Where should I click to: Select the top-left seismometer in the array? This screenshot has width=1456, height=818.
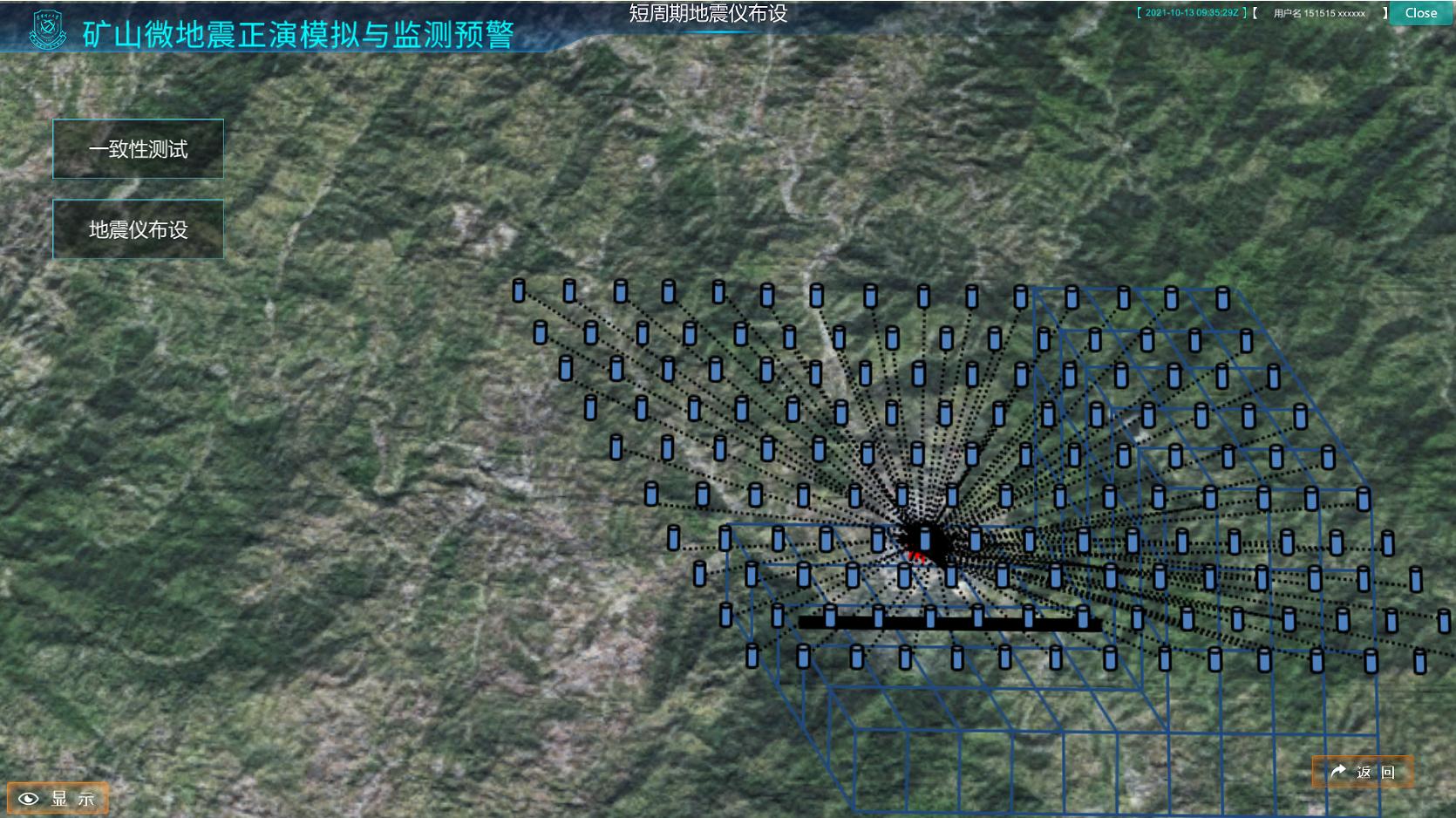(x=519, y=290)
